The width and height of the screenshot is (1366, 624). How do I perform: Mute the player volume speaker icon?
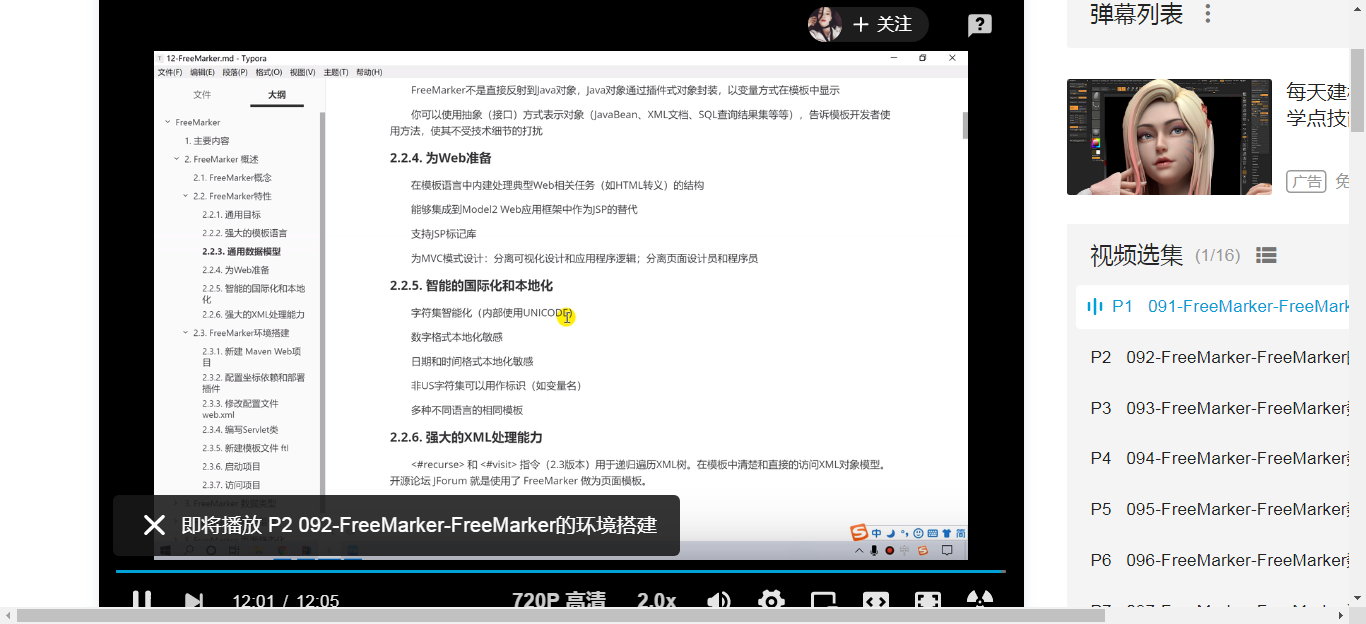point(719,601)
